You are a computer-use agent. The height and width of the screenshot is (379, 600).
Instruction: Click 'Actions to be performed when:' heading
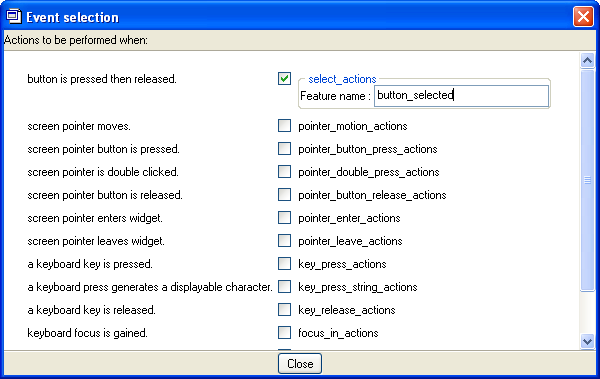76,40
